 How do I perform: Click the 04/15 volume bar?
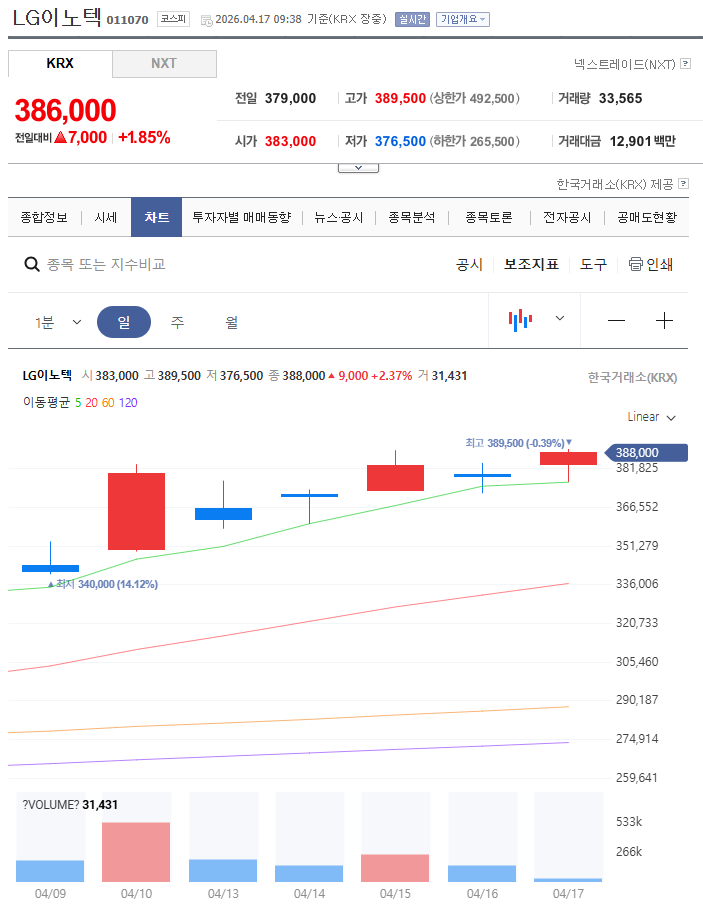pyautogui.click(x=395, y=868)
